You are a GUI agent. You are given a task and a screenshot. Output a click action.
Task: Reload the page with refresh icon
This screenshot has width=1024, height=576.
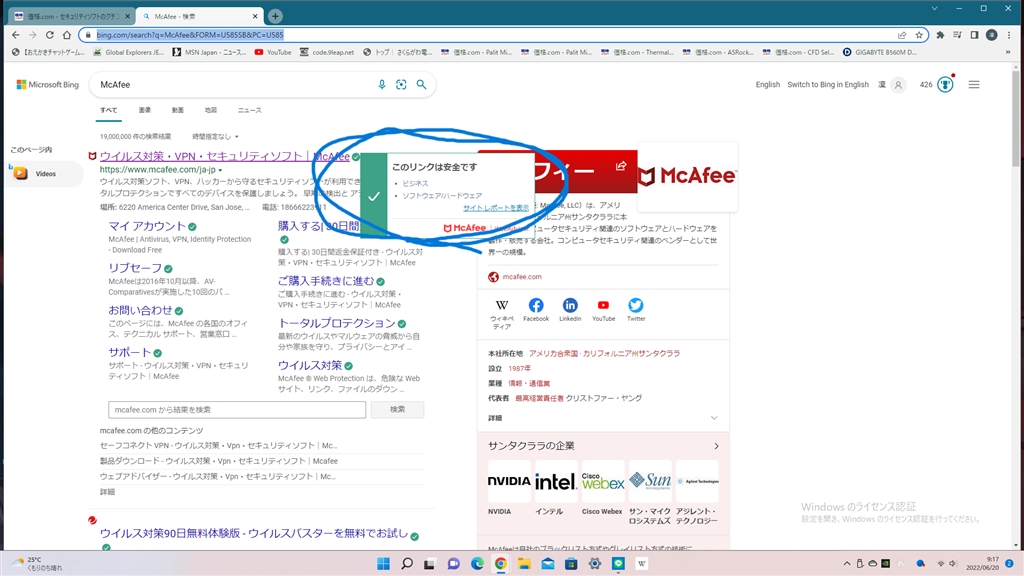[50, 35]
